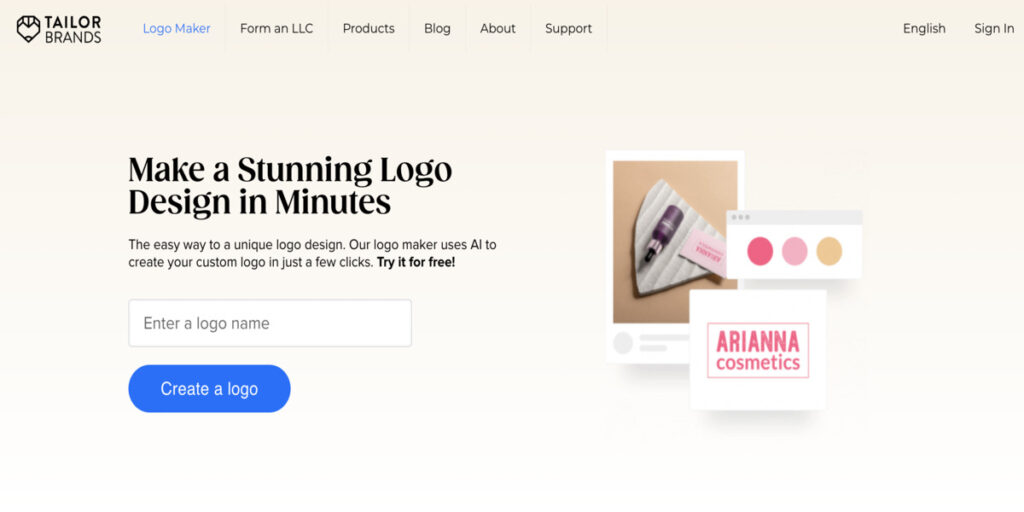The image size is (1024, 512).
Task: Expand the Products navigation menu
Action: (x=368, y=29)
